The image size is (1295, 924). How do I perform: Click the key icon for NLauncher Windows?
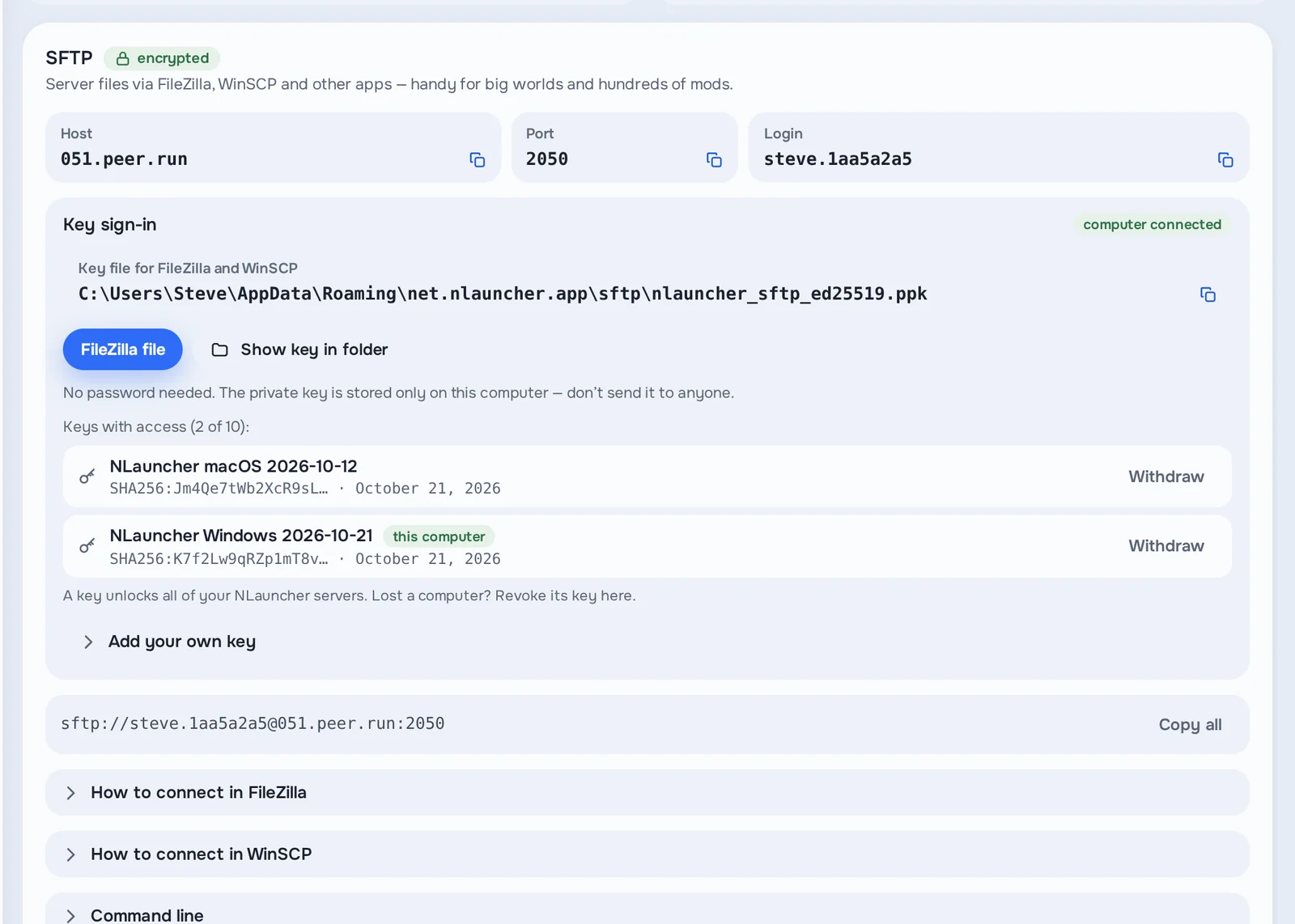tap(87, 546)
